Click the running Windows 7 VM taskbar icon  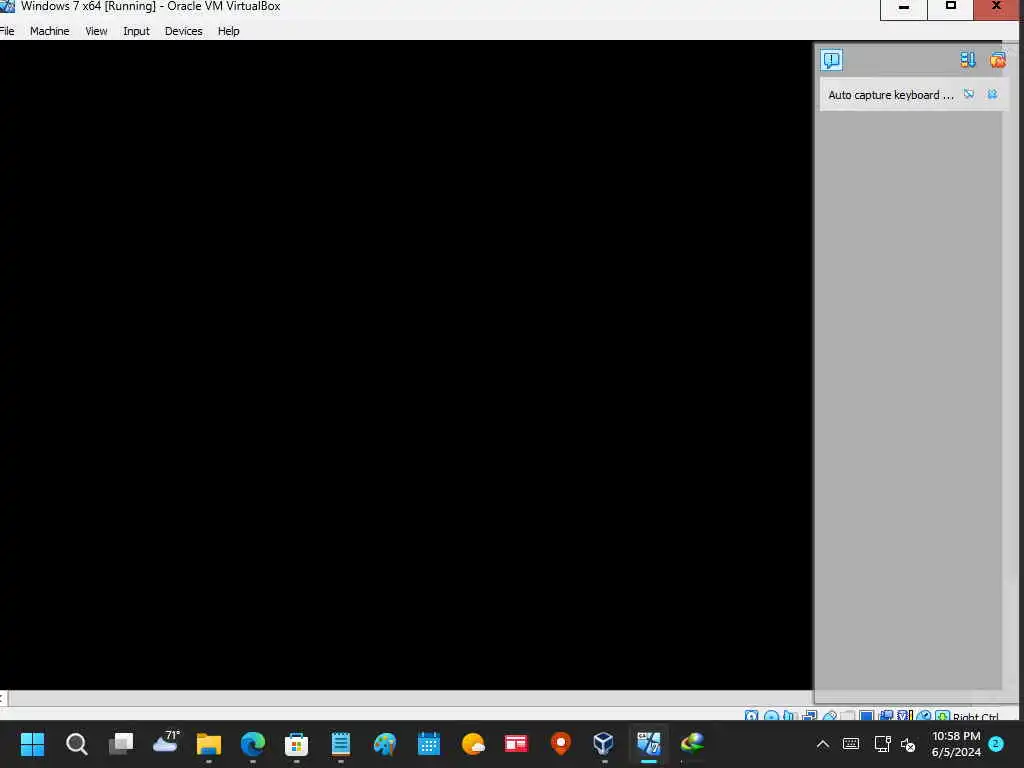pos(648,744)
